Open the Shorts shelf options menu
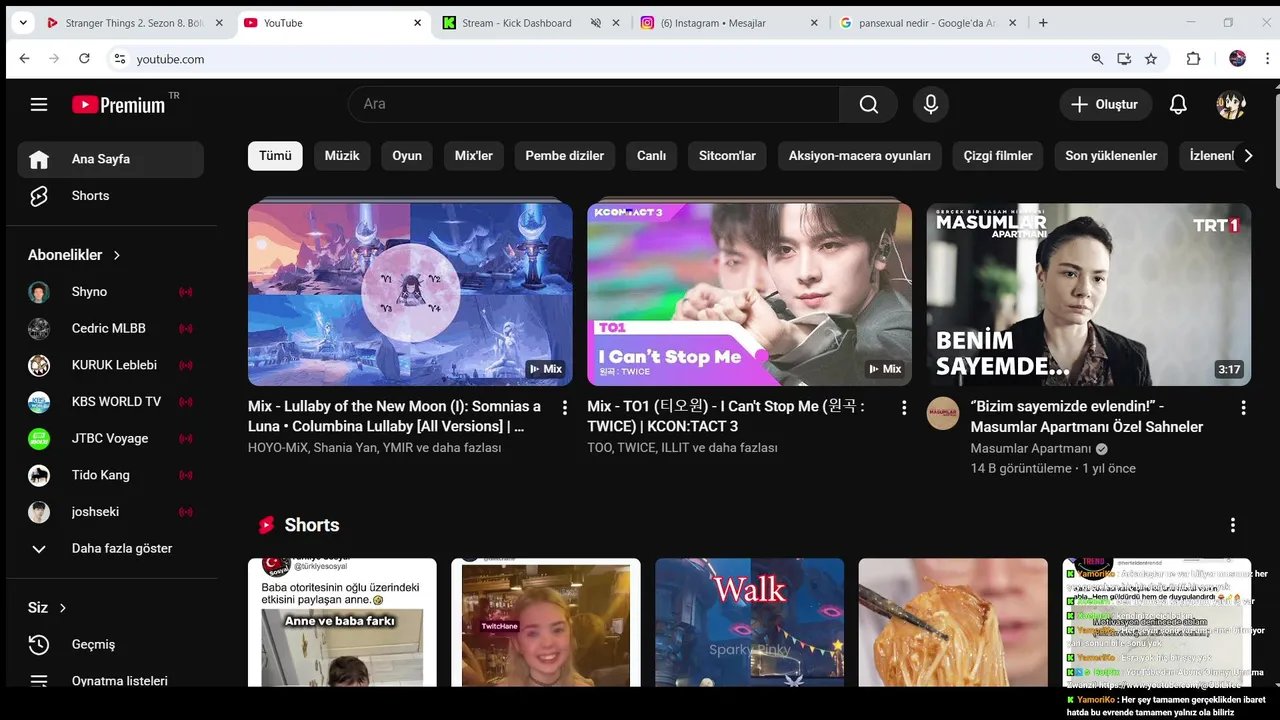 (1233, 525)
